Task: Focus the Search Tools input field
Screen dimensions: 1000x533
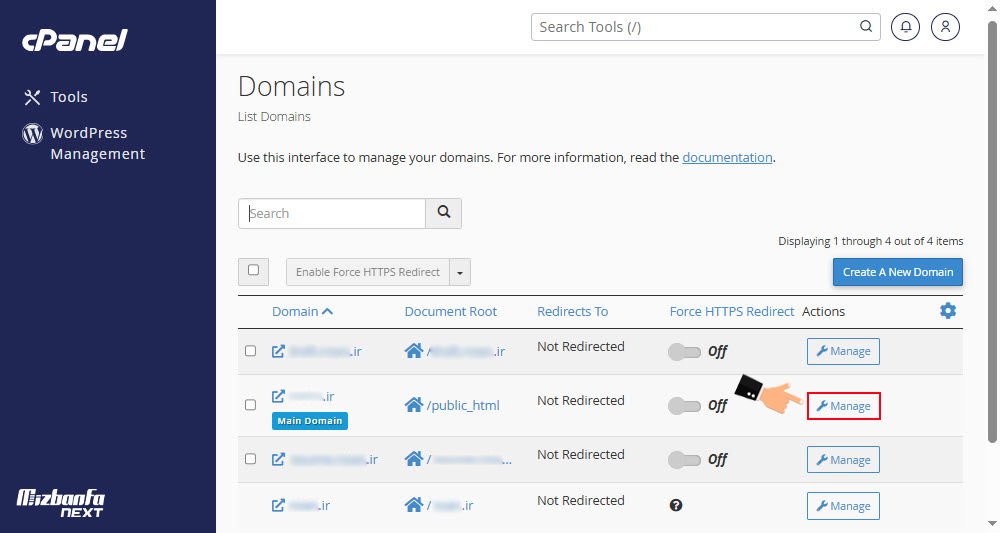Action: pyautogui.click(x=695, y=27)
